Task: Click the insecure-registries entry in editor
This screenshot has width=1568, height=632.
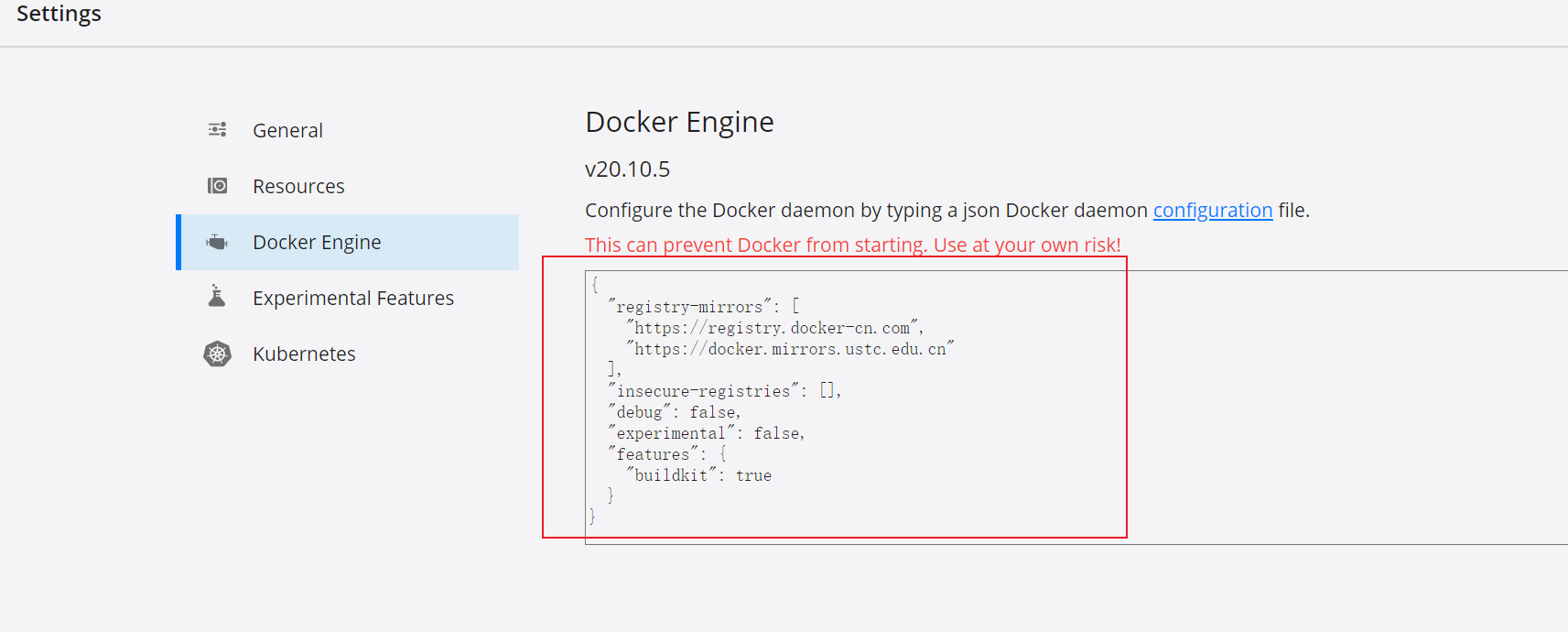Action: (x=703, y=391)
